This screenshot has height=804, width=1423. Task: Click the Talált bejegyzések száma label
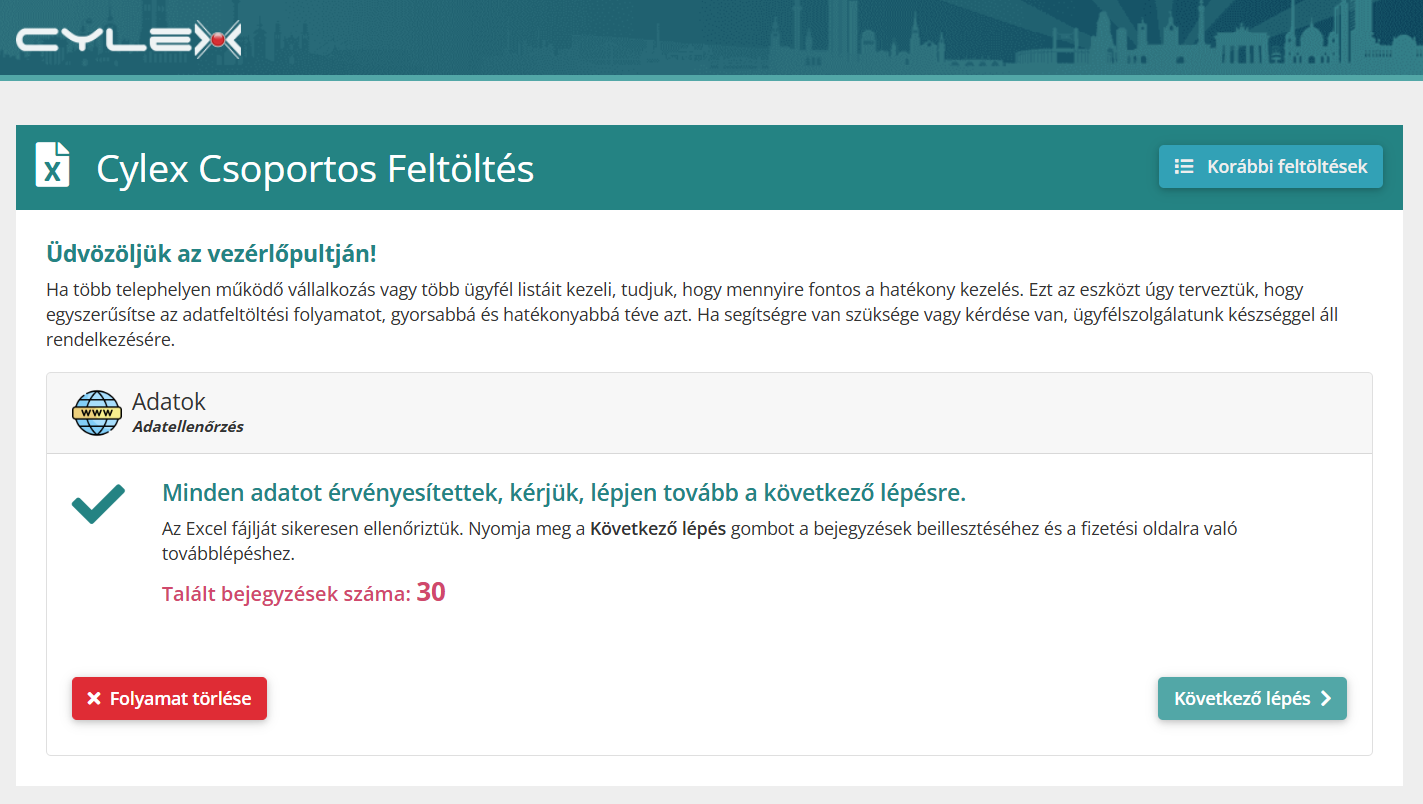pyautogui.click(x=286, y=595)
